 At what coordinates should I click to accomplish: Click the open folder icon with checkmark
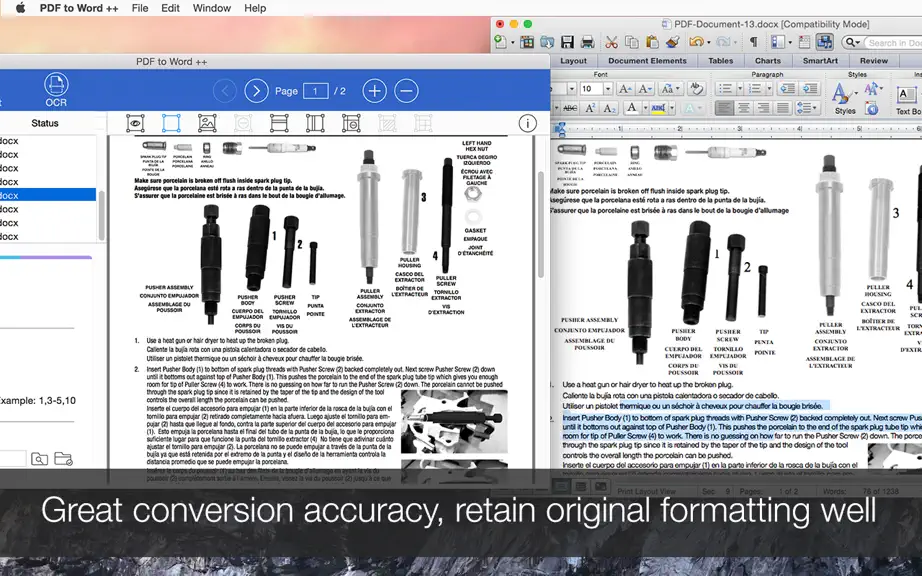[x=63, y=459]
